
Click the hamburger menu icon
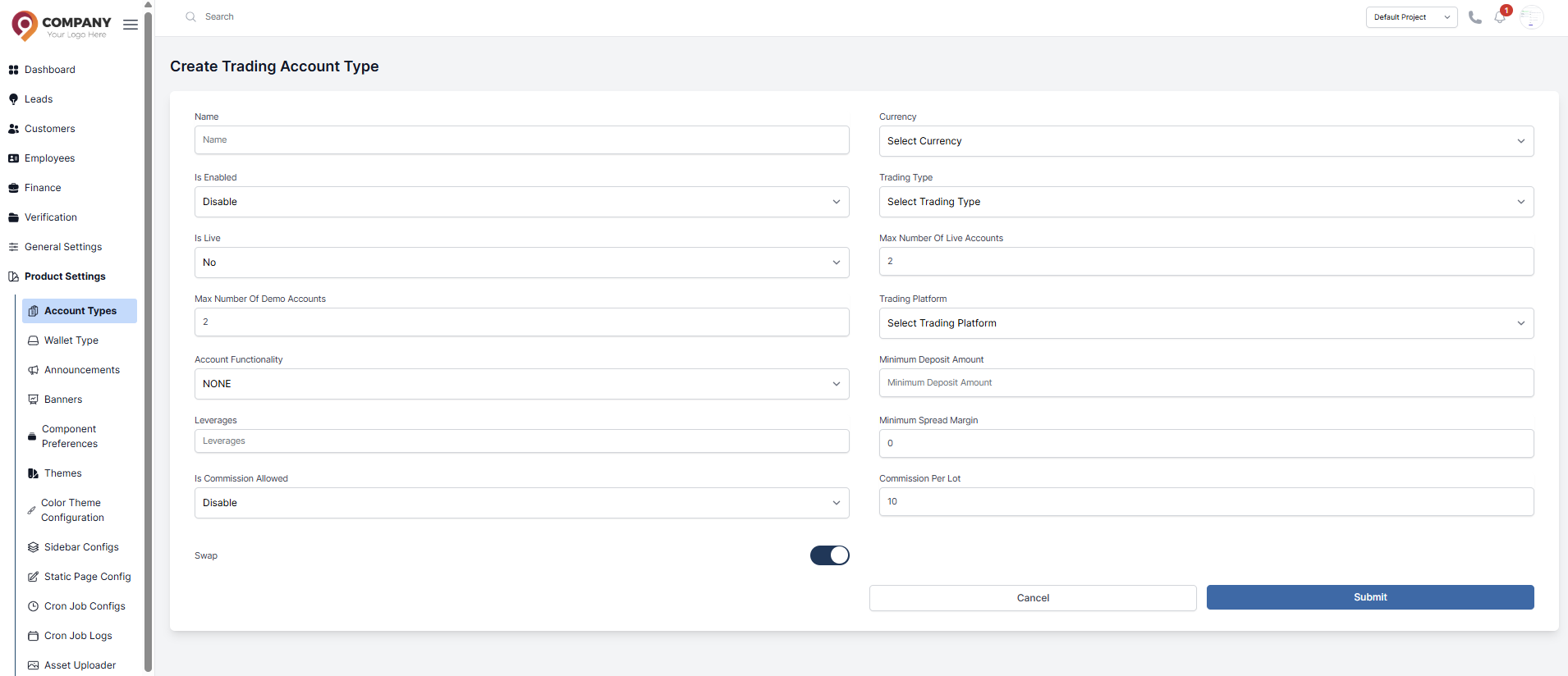[131, 25]
